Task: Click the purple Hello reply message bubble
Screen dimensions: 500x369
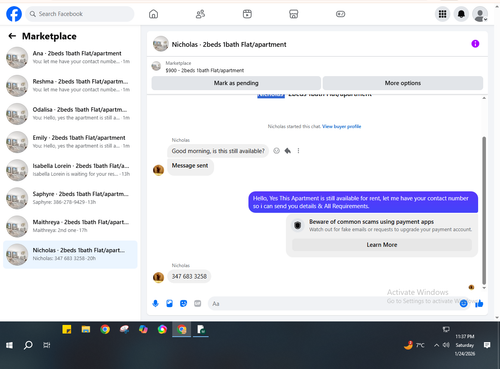Action: tap(363, 202)
